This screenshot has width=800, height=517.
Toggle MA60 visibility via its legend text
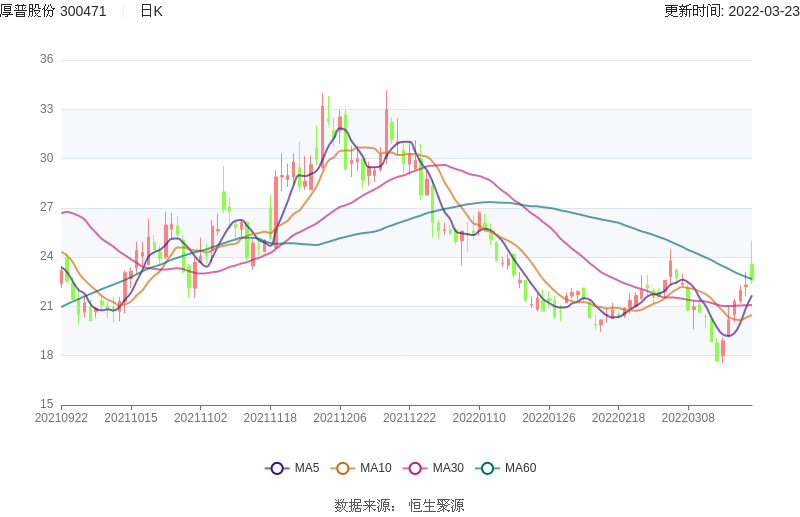(520, 468)
